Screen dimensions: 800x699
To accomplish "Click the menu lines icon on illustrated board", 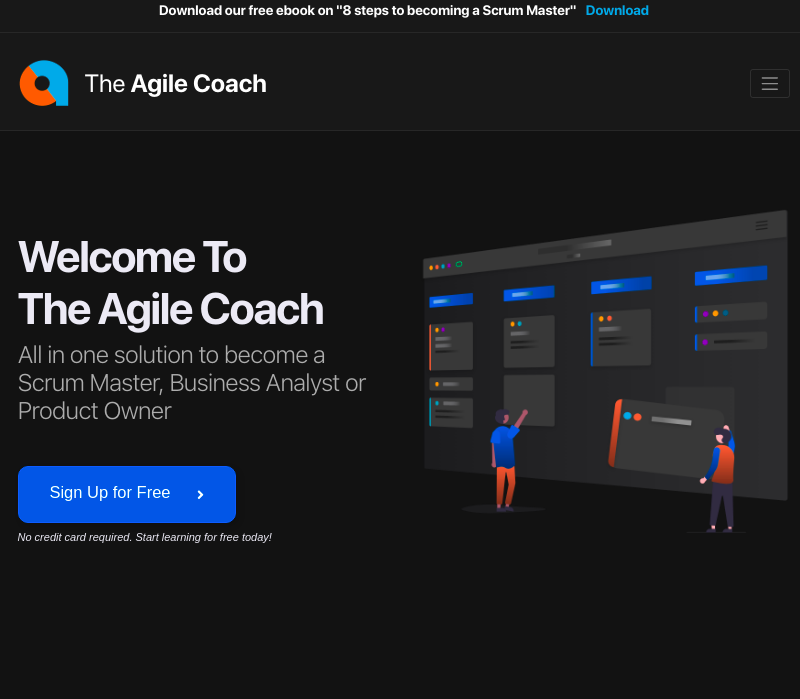I will pyautogui.click(x=762, y=226).
